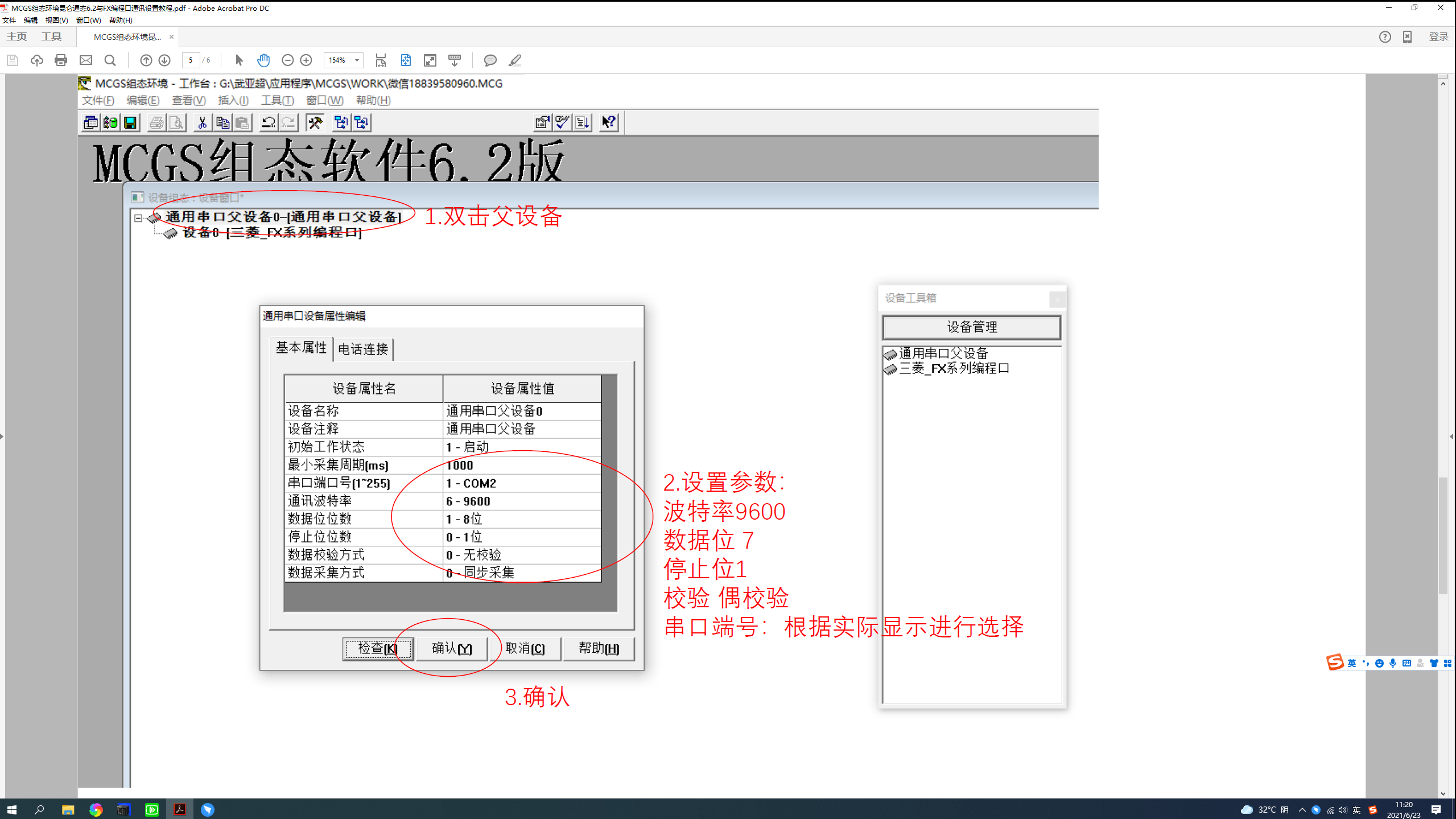1456x819 pixels.
Task: Click the email envelope icon
Action: coord(85,60)
